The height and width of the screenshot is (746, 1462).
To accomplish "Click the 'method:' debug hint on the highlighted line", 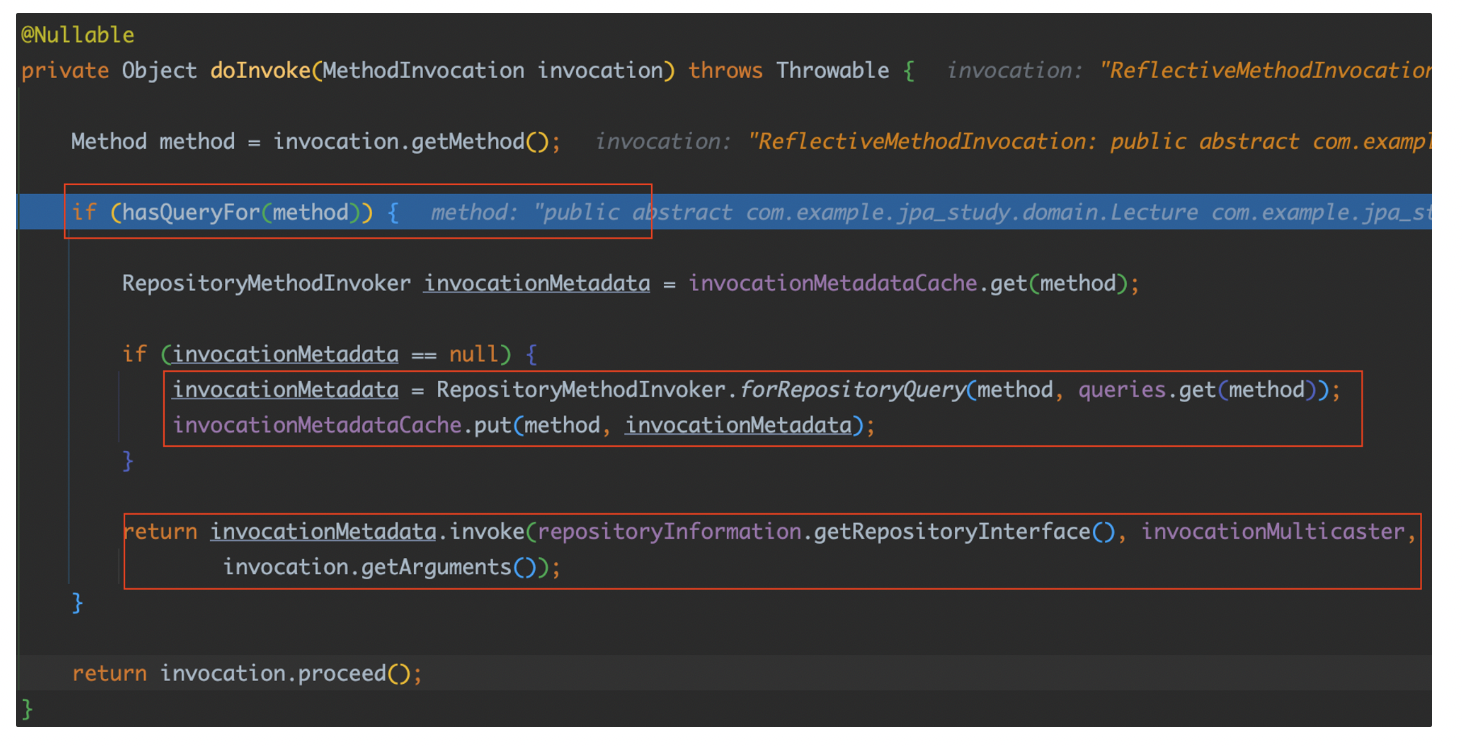I will coord(475,213).
